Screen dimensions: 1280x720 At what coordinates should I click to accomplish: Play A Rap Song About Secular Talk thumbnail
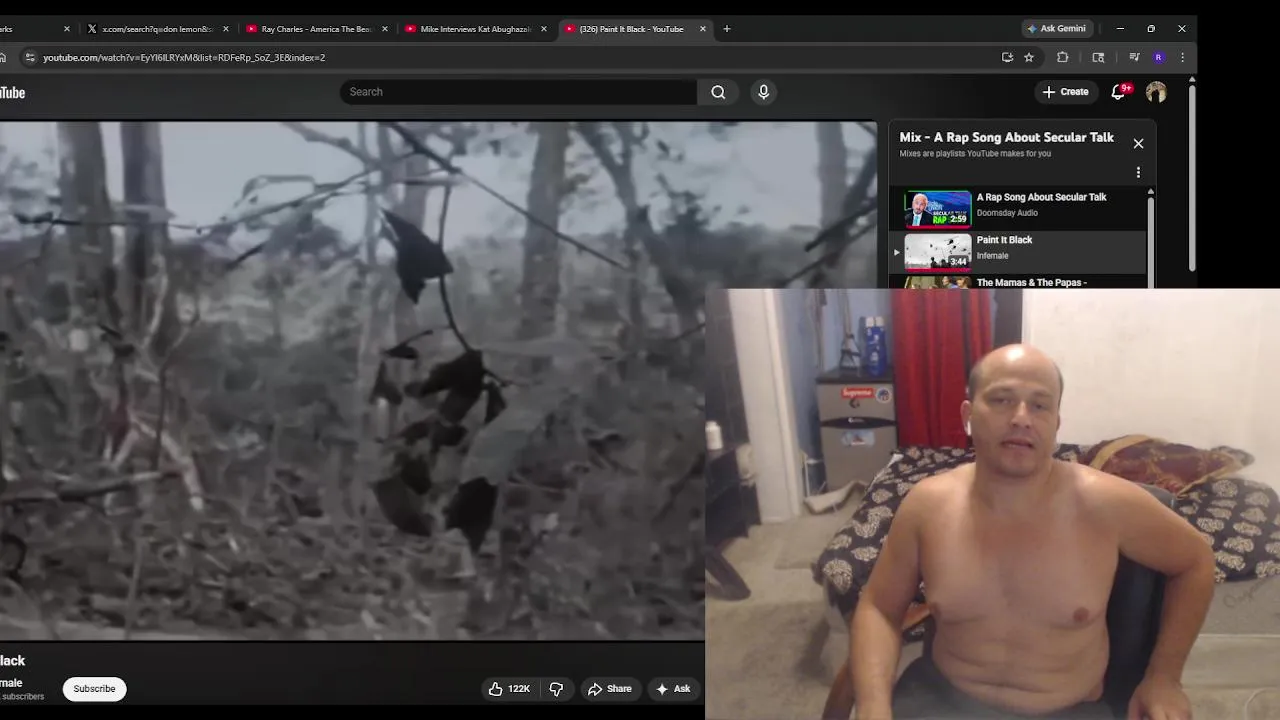point(938,209)
